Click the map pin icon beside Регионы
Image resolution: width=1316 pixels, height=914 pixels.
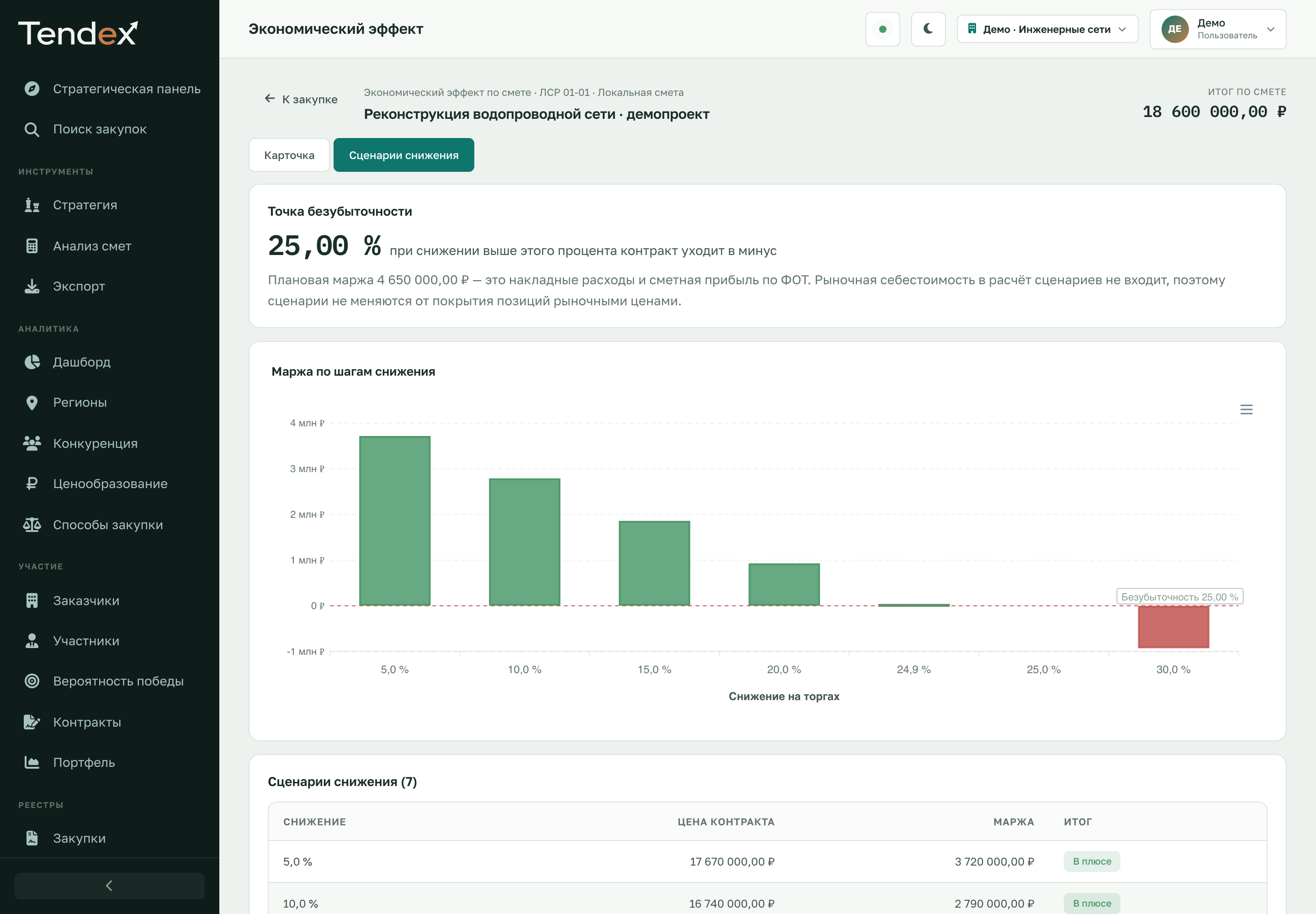tap(32, 403)
